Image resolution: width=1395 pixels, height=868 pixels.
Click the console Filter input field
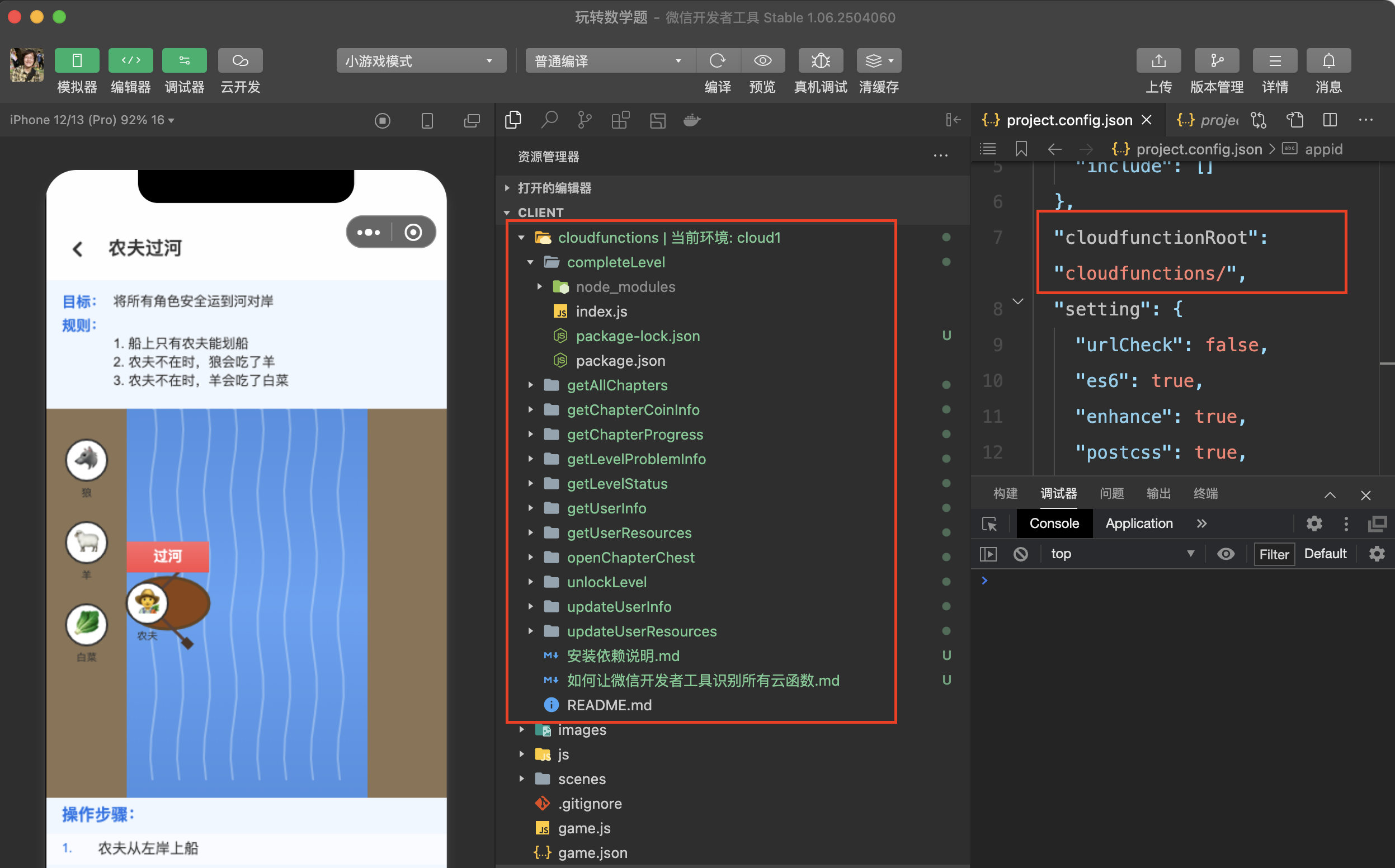coord(1273,554)
